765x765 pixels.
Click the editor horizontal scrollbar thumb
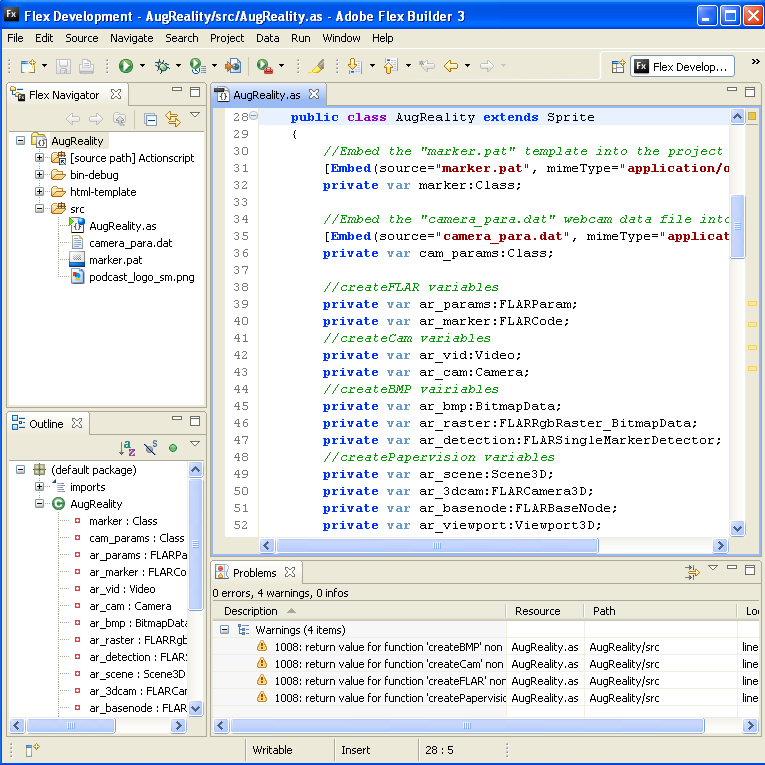tap(437, 545)
